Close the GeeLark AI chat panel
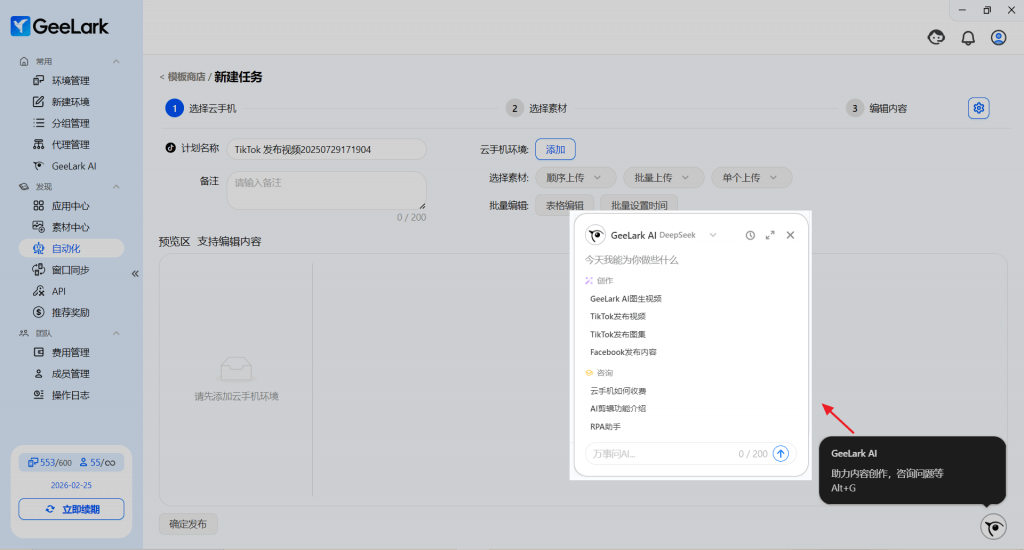This screenshot has height=550, width=1024. pos(790,235)
